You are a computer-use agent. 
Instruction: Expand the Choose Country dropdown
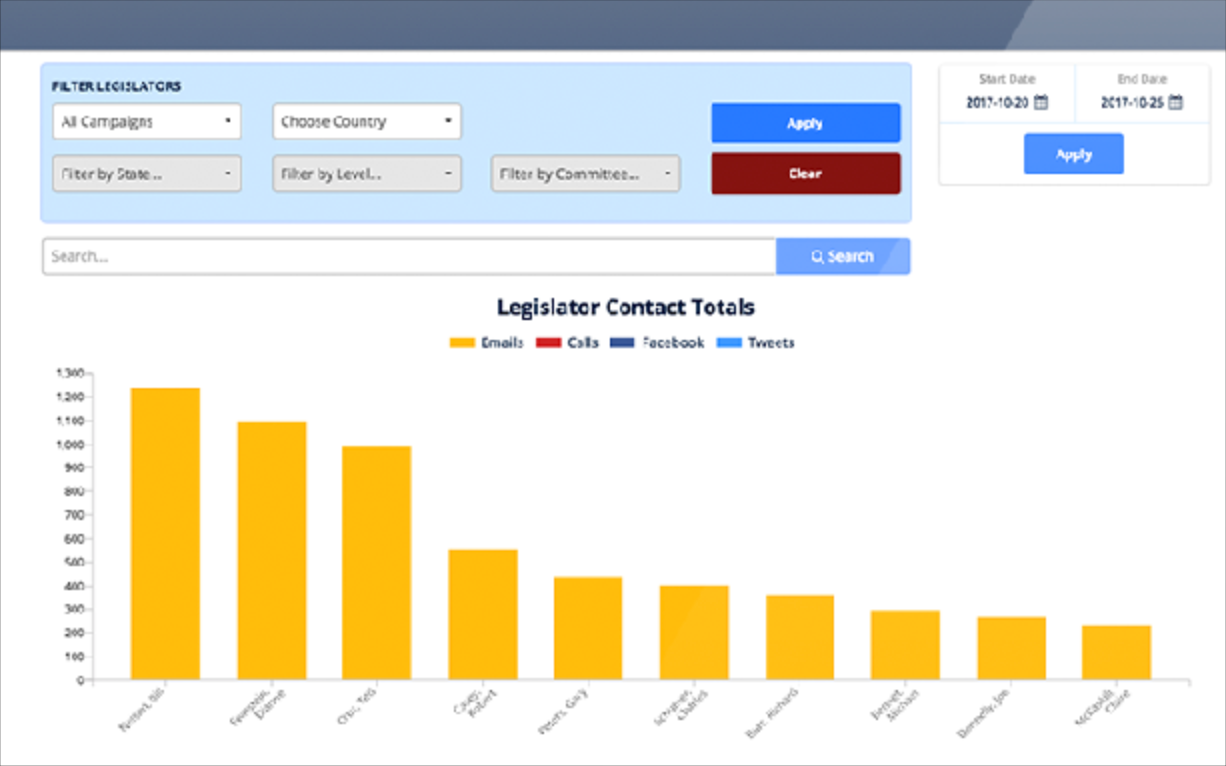click(366, 121)
